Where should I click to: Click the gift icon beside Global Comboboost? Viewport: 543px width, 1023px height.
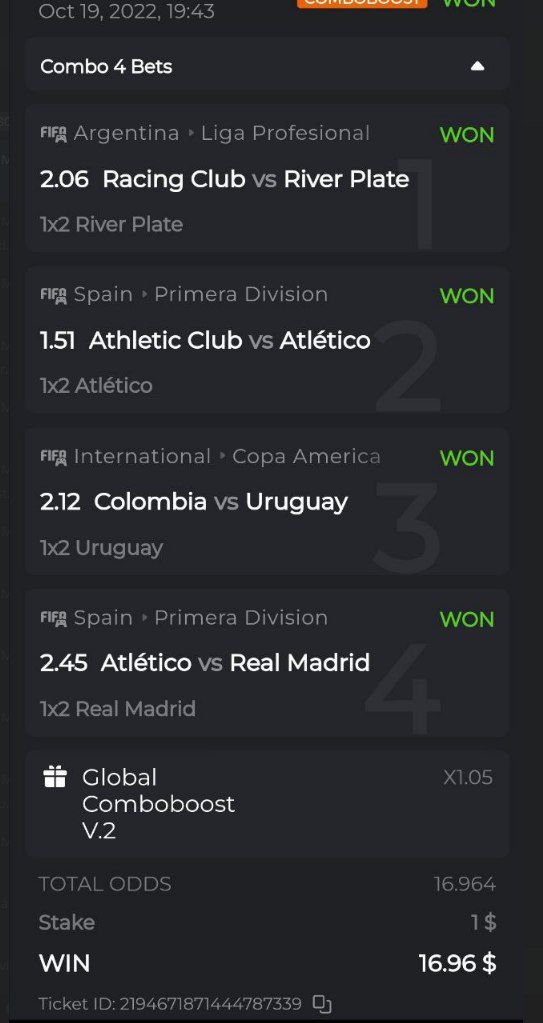click(x=55, y=777)
